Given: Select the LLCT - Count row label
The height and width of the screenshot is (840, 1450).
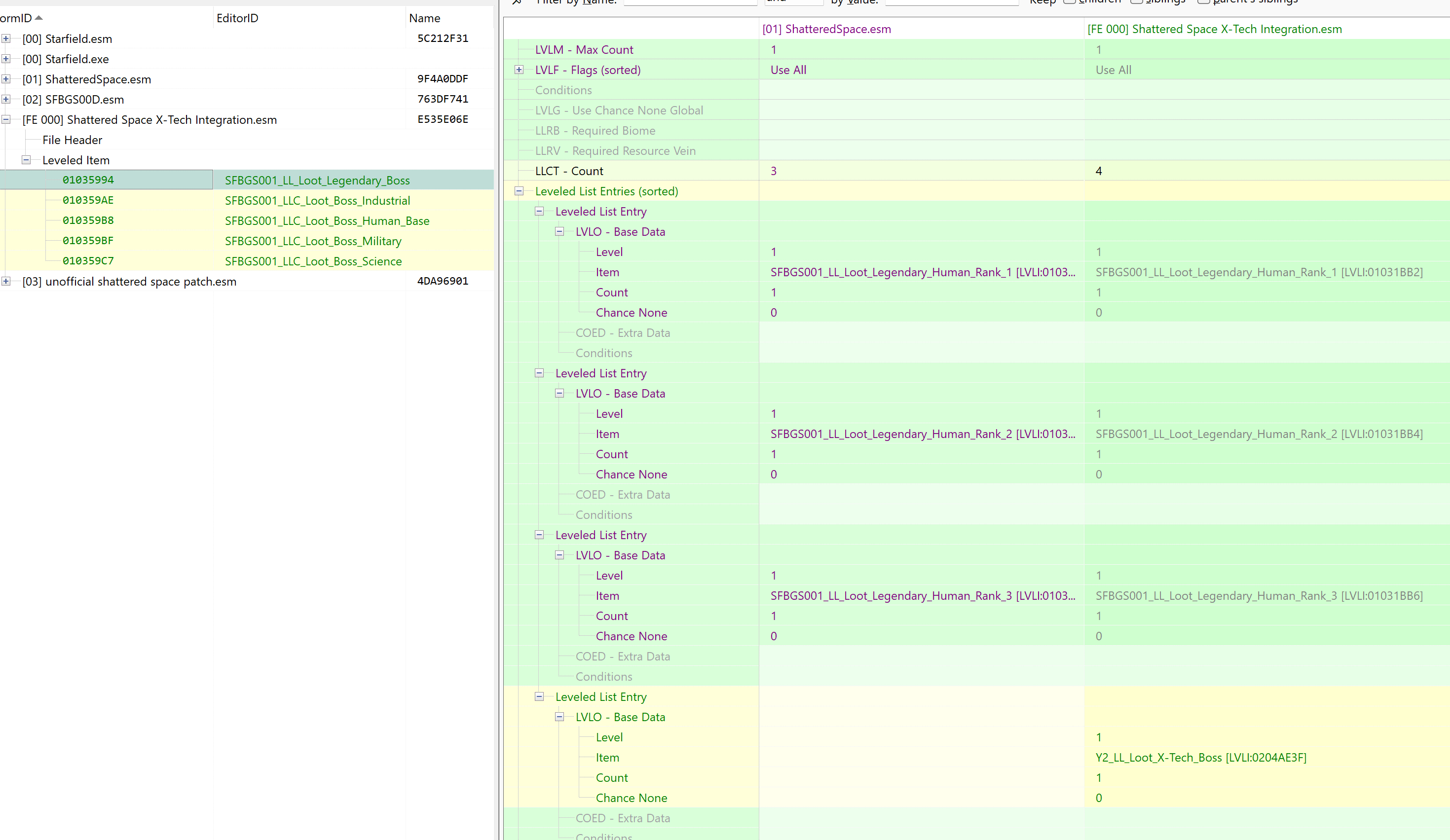Looking at the screenshot, I should pos(569,171).
